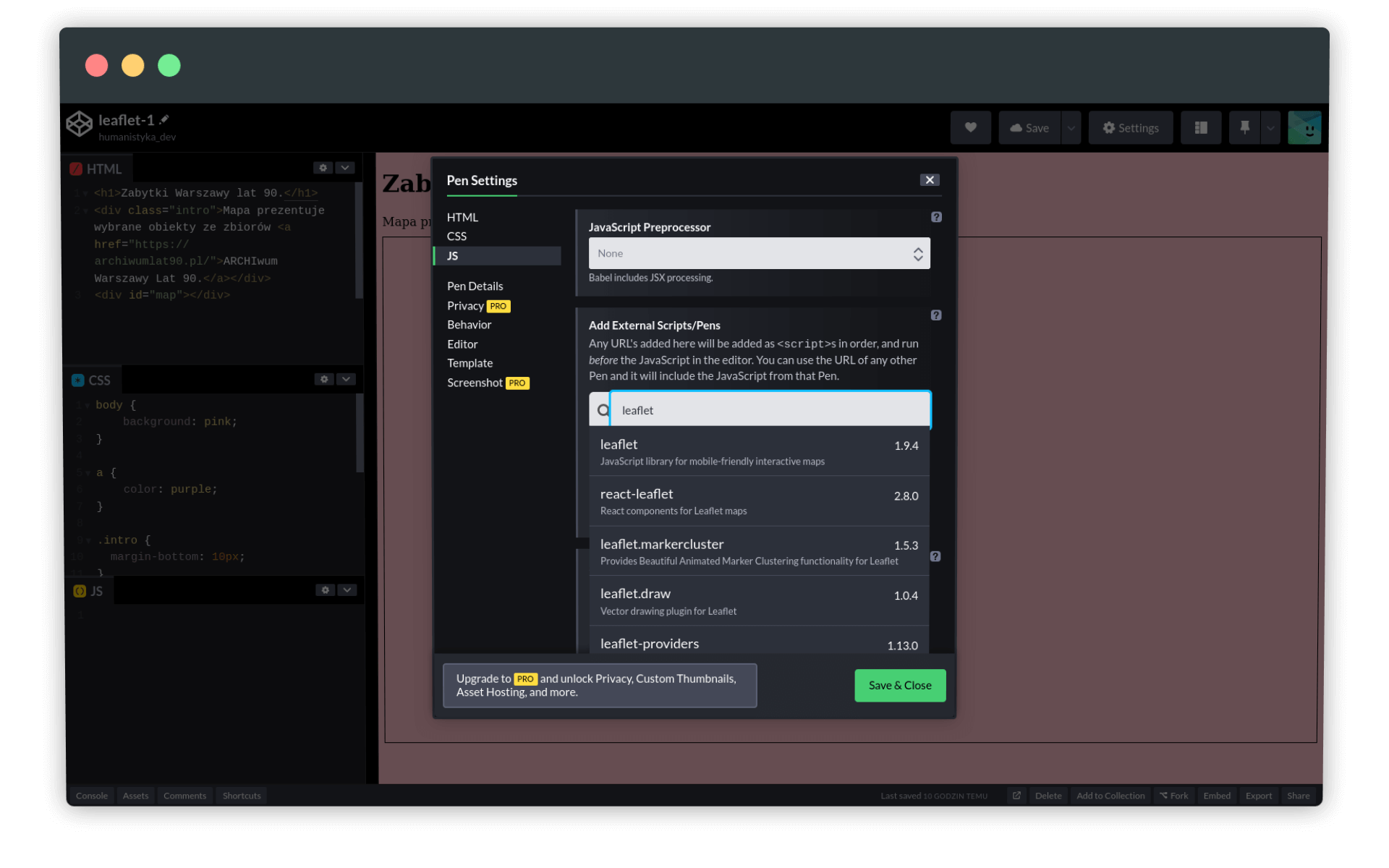Viewport: 1389px width, 868px height.
Task: Open HTML editor dropdown chevron
Action: [345, 168]
